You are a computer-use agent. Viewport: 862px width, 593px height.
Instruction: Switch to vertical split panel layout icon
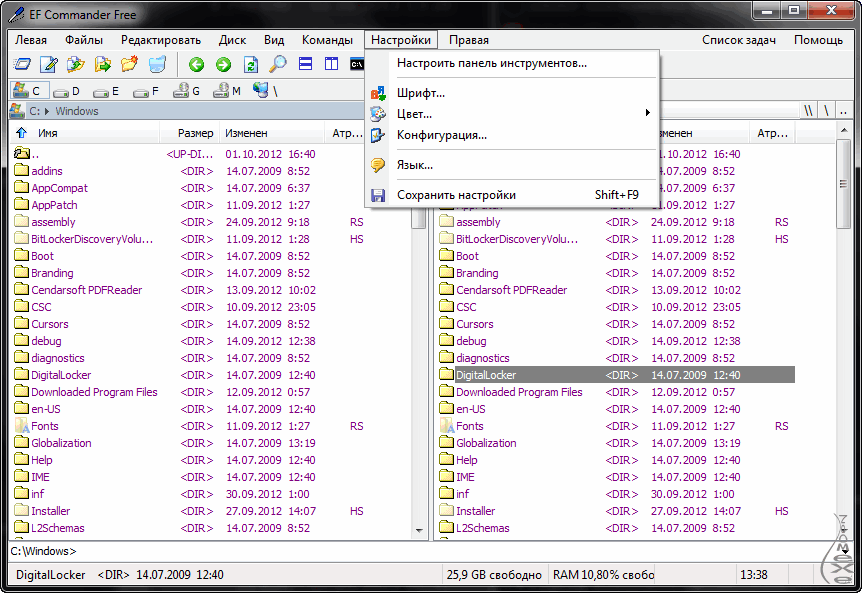click(332, 65)
